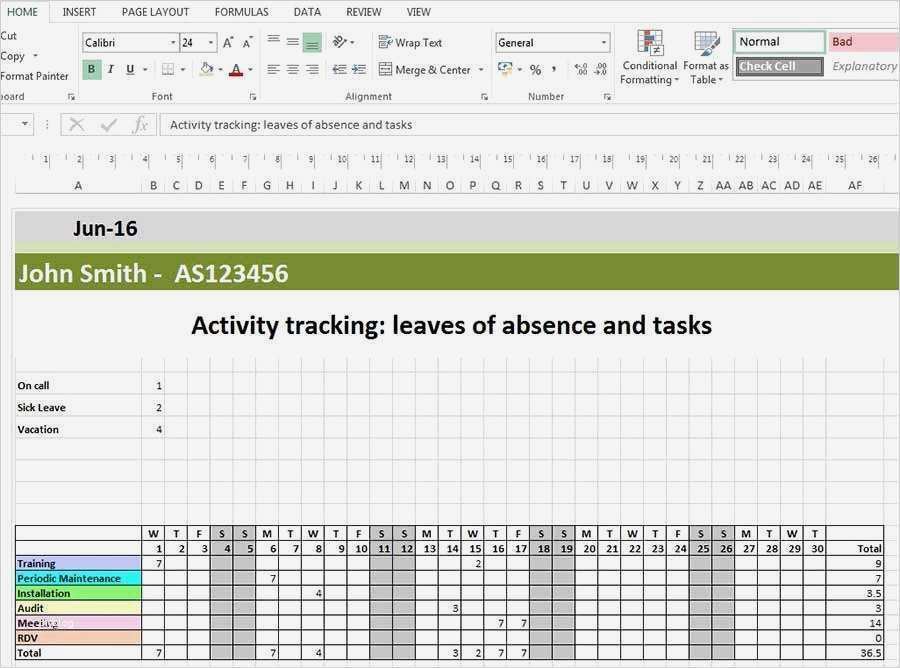Apply Bold formatting
900x668 pixels.
click(x=91, y=69)
